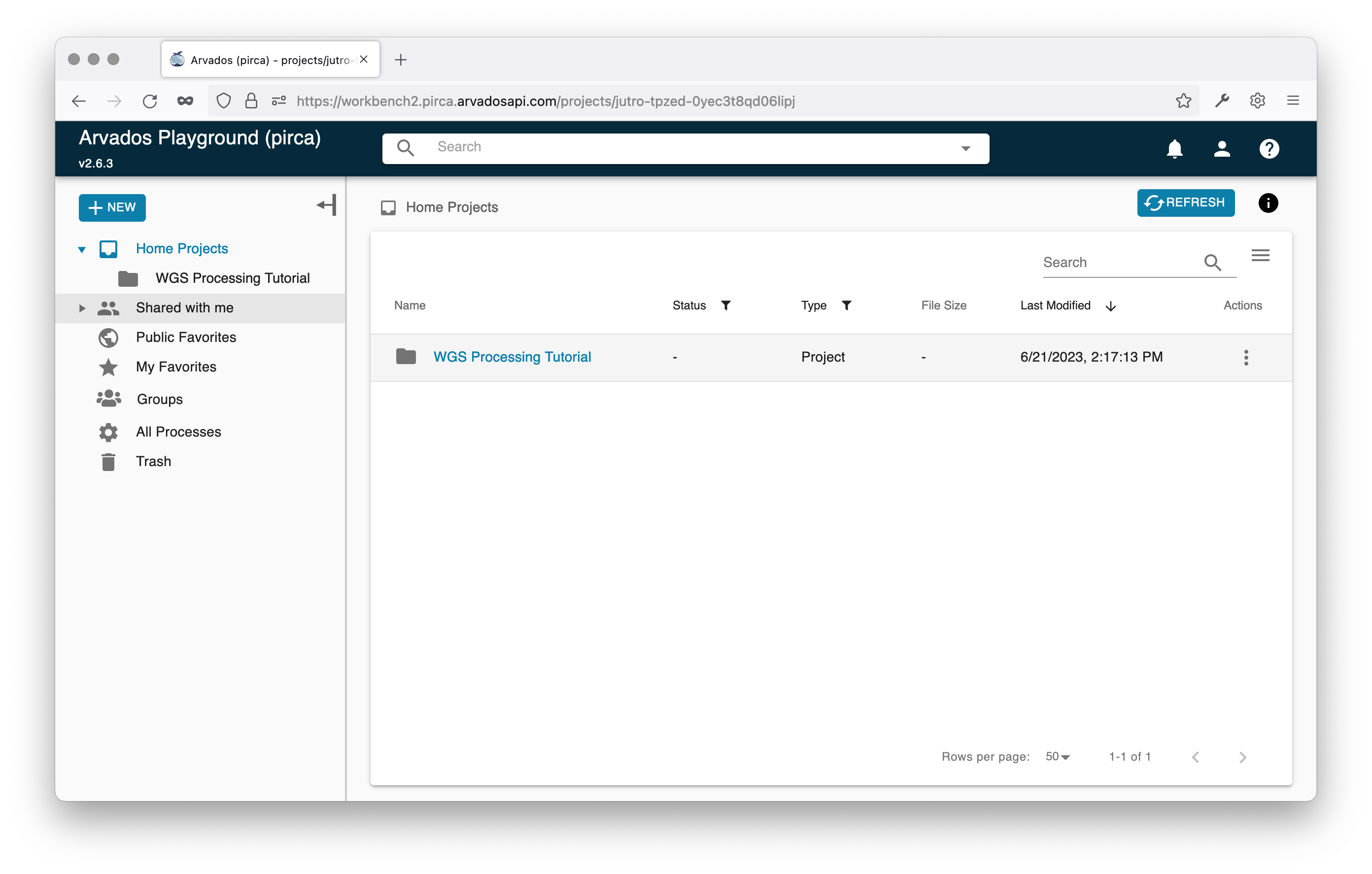The image size is (1372, 874).
Task: Open the row actions three-dot menu
Action: pos(1246,357)
